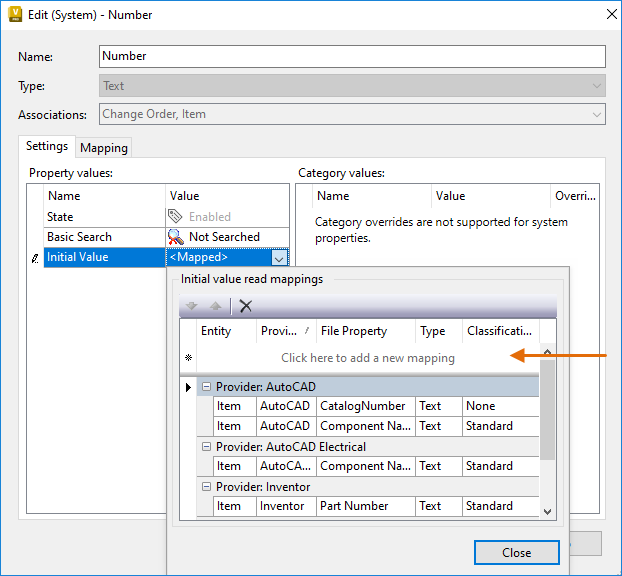Click the move-up arrow in mappings toolbar

click(x=215, y=306)
